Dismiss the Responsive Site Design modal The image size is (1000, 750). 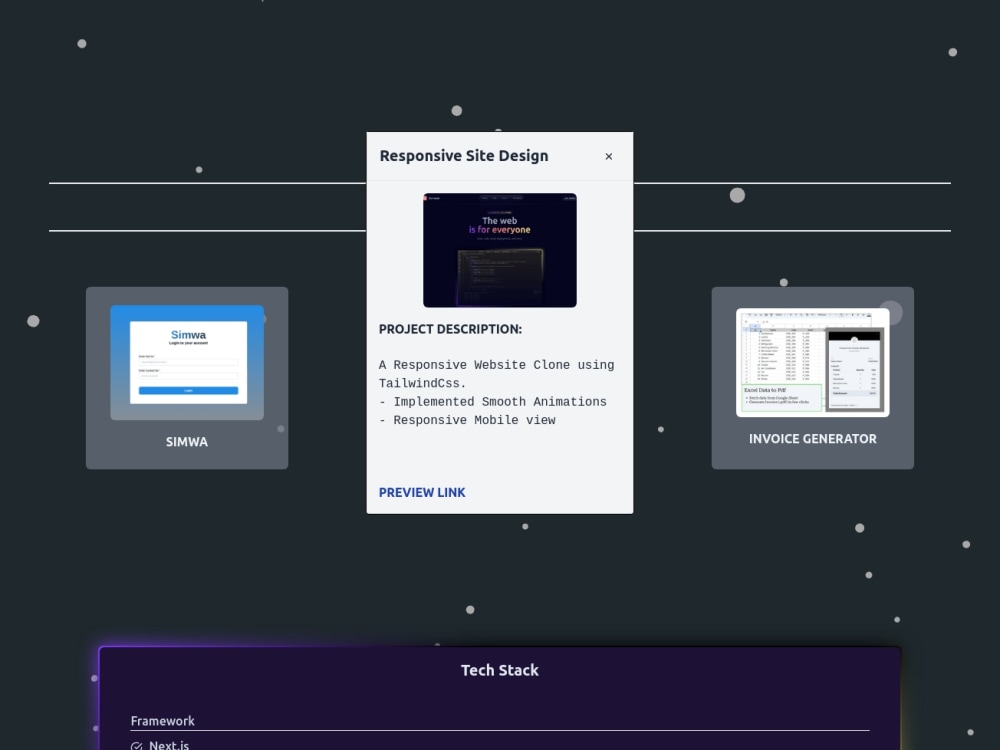tap(608, 156)
